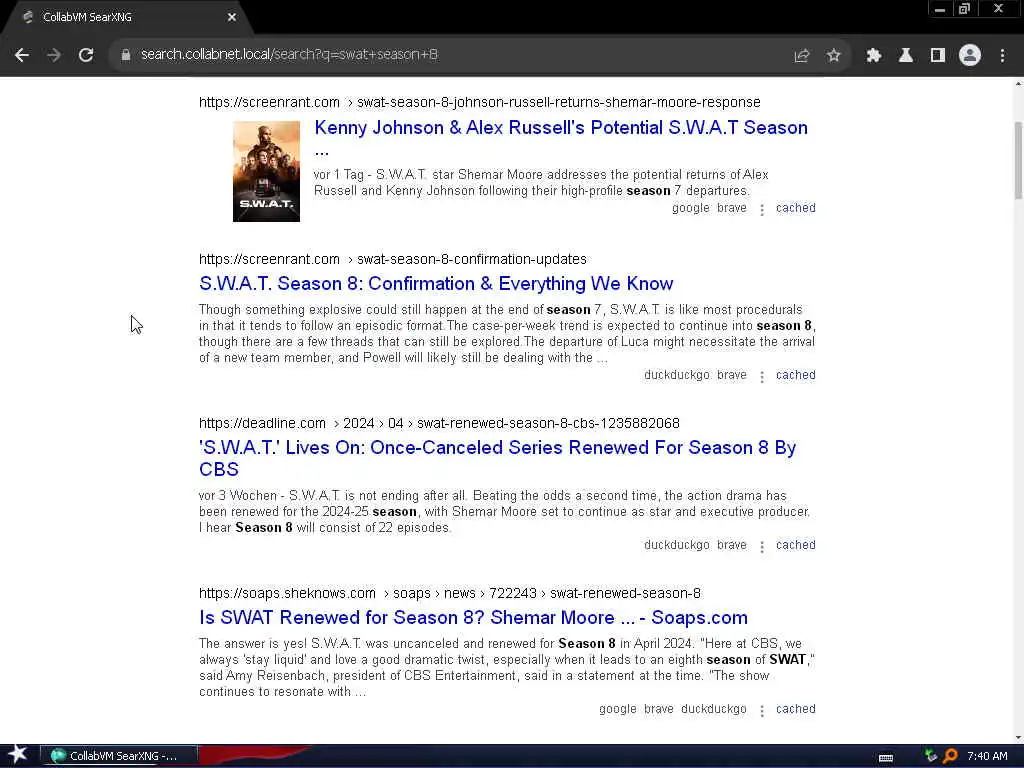Expand options dots for Soaps.com result

(x=761, y=710)
